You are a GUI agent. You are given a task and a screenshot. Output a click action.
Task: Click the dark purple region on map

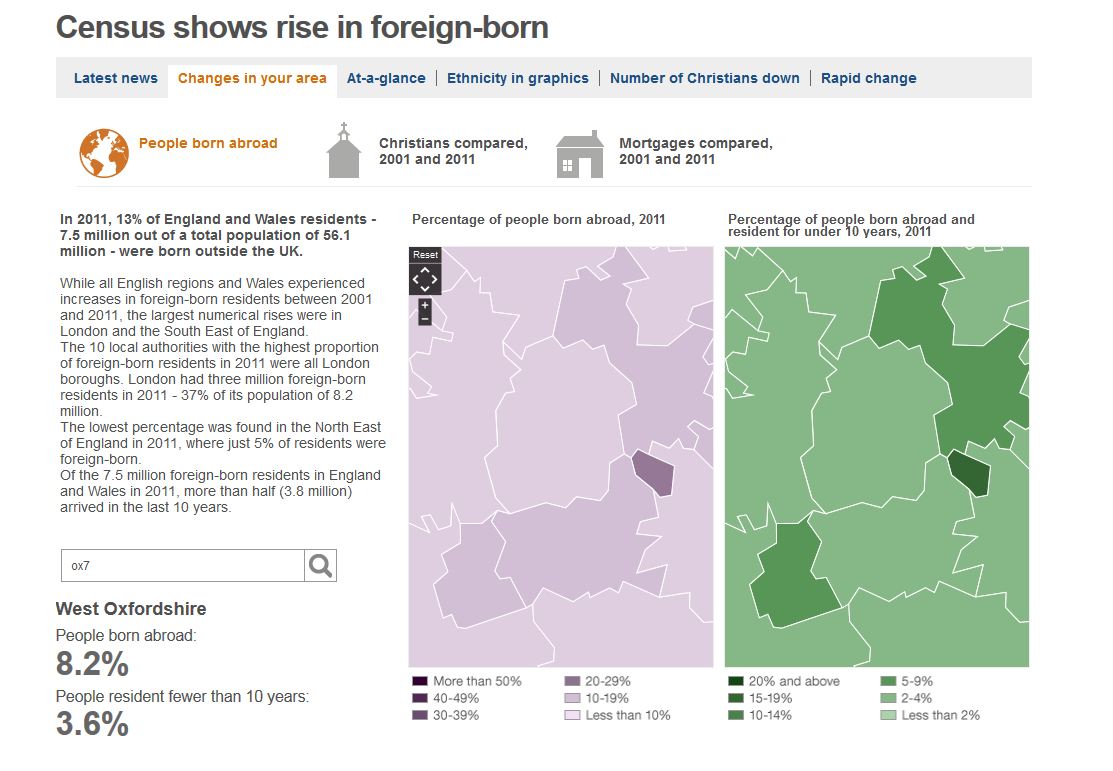[654, 473]
